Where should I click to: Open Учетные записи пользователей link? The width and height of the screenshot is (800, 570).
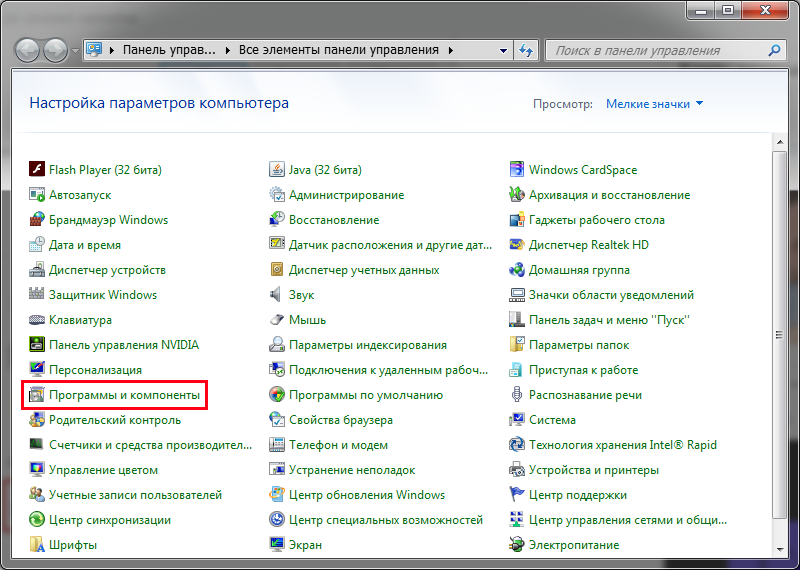135,495
